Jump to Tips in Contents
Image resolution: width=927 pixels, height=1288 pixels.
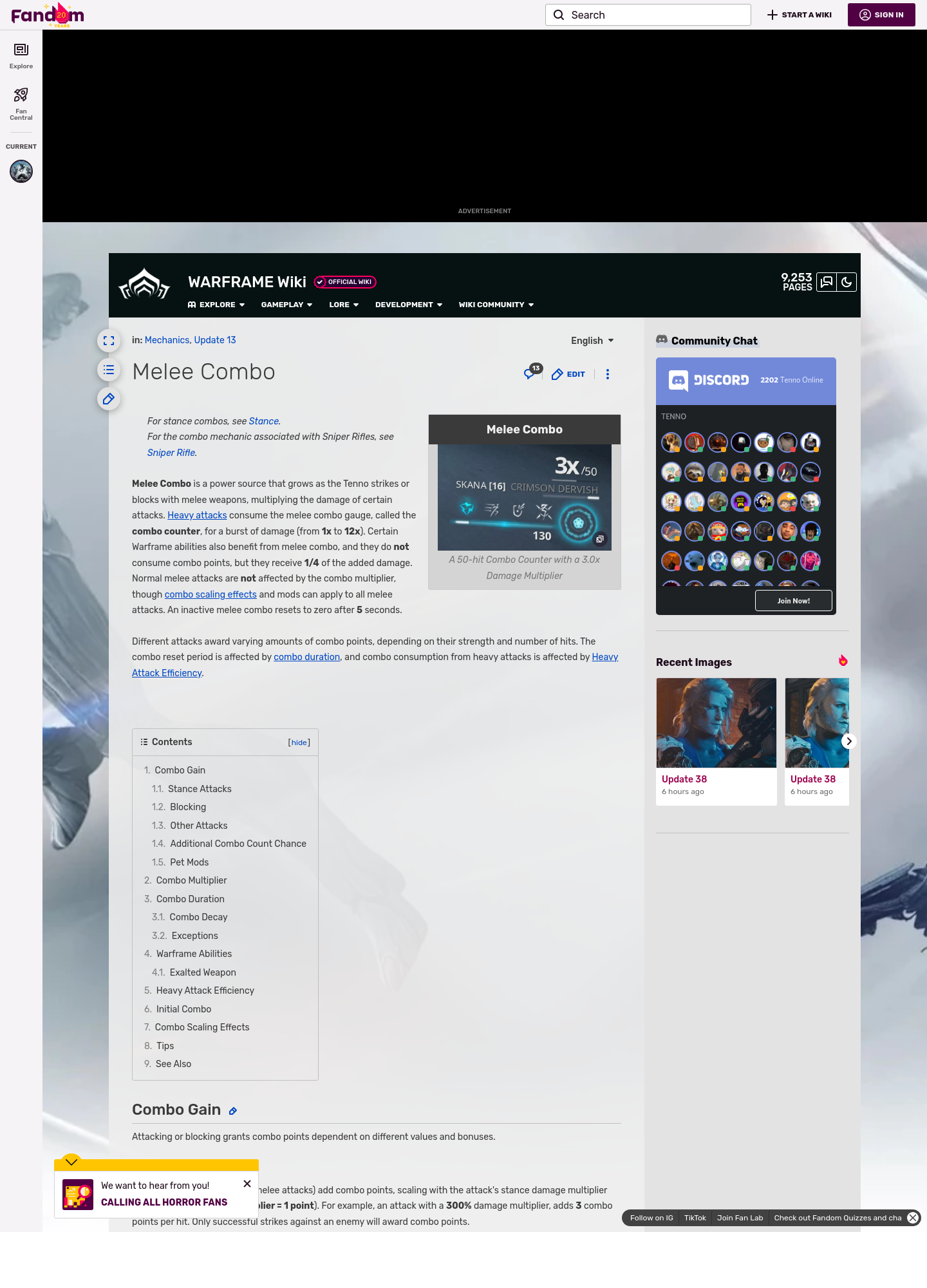tap(165, 1046)
